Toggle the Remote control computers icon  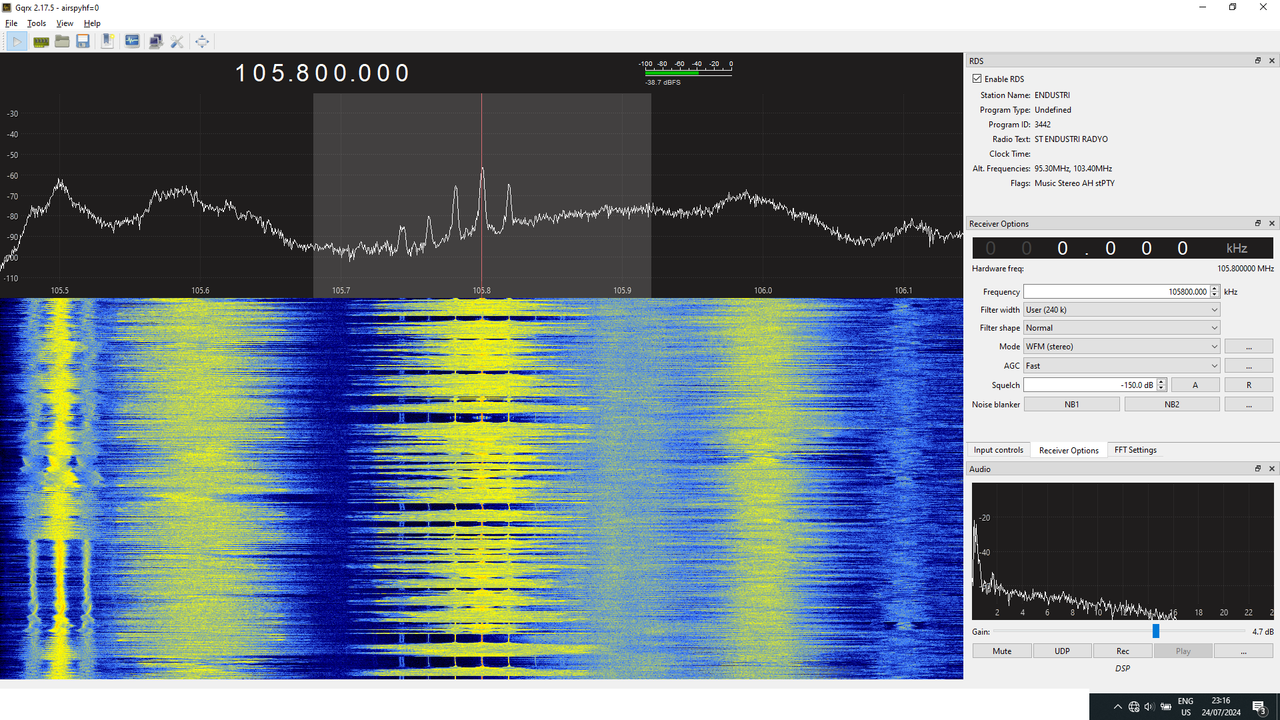[x=155, y=41]
